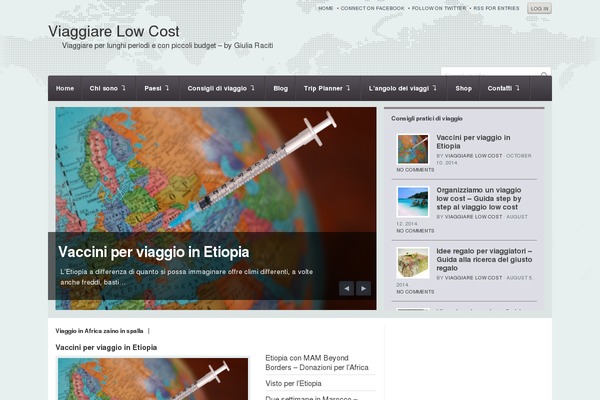Open the Shop menu item
This screenshot has height=400, width=600.
pyautogui.click(x=463, y=88)
